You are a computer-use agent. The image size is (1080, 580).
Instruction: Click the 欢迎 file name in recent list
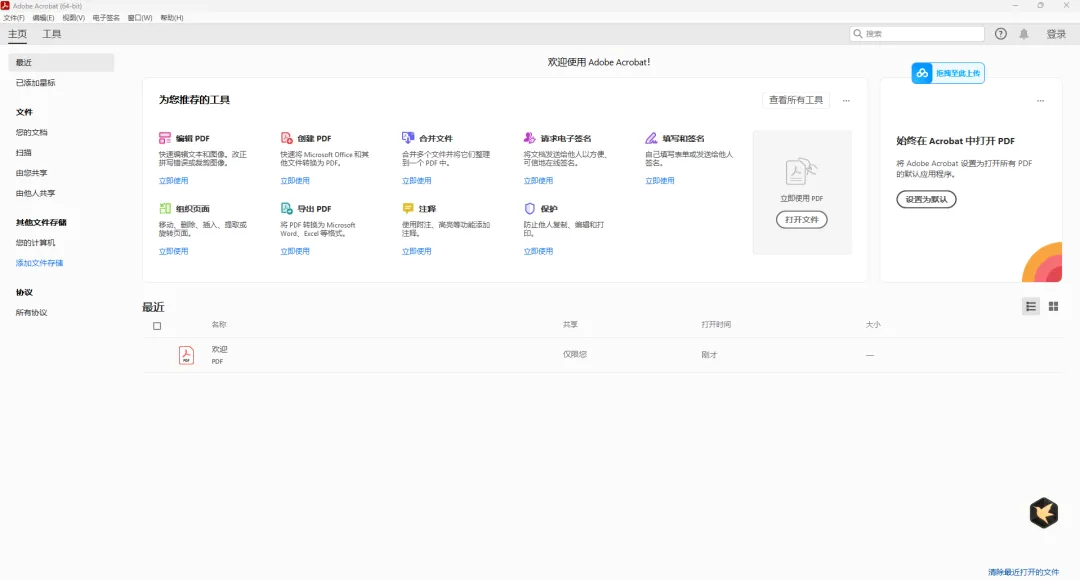coord(219,349)
